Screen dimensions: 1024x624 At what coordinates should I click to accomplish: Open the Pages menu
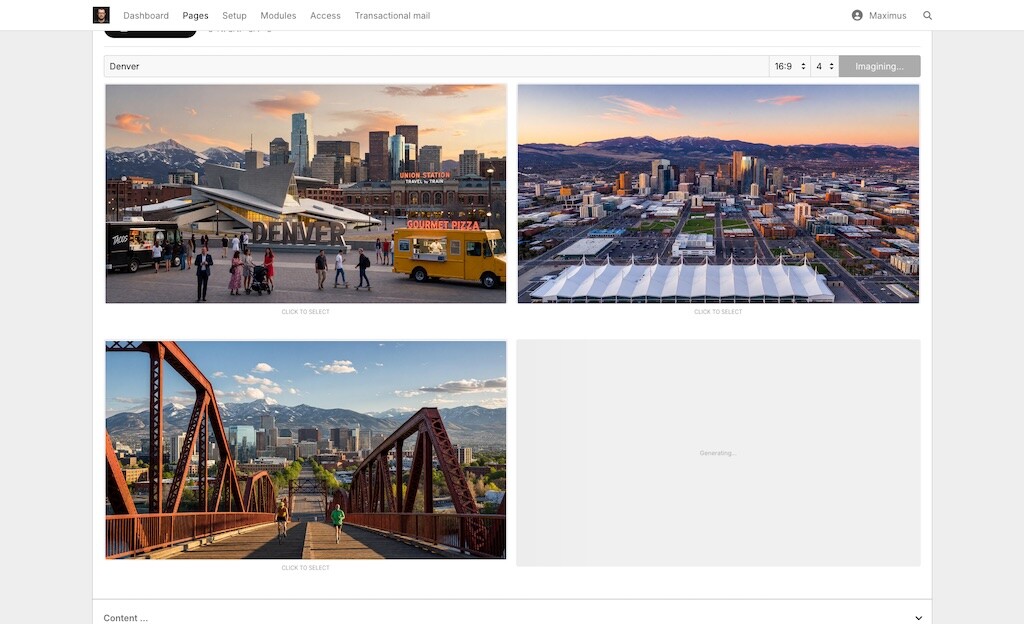tap(195, 16)
